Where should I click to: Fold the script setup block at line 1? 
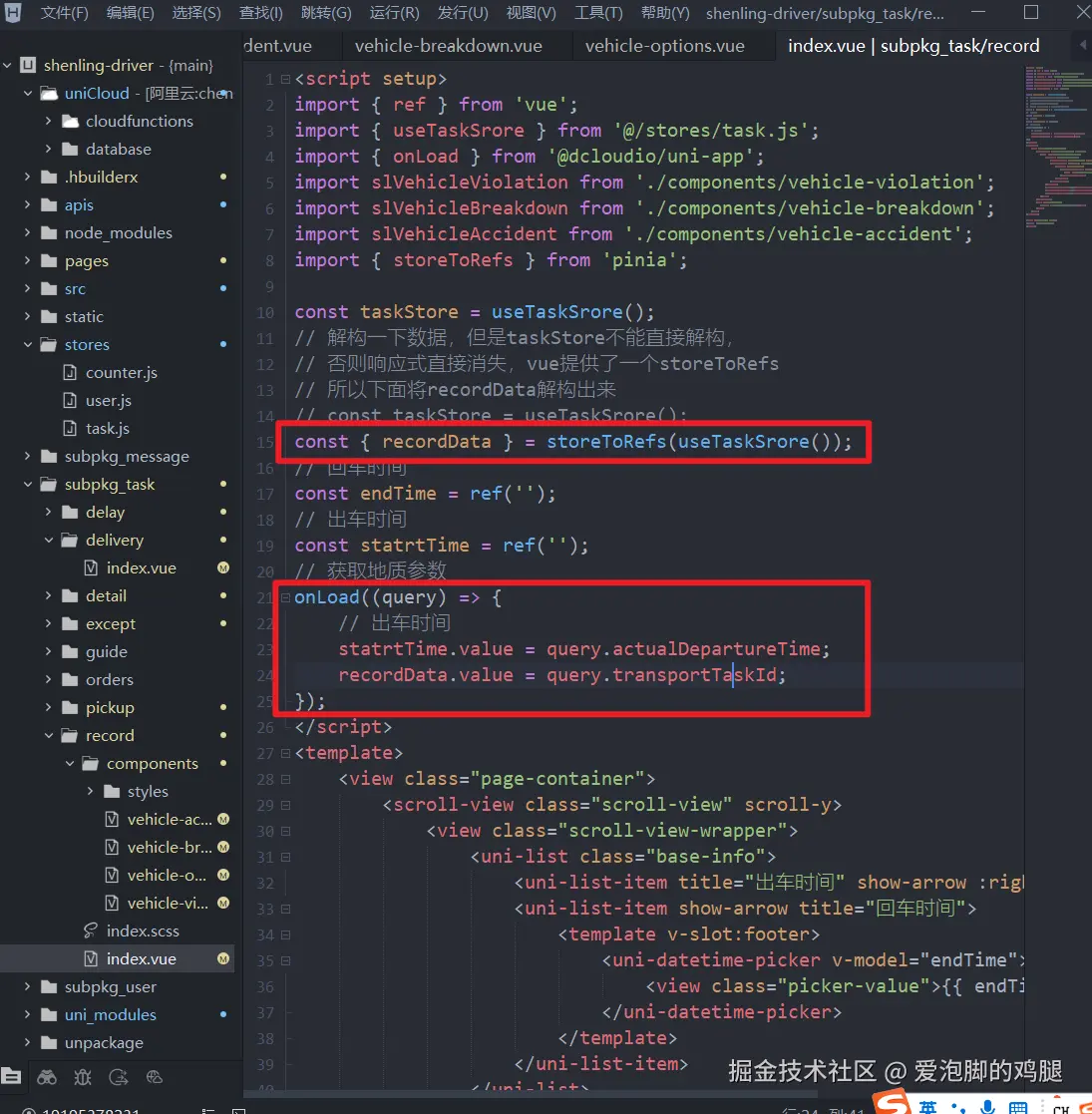click(x=285, y=79)
